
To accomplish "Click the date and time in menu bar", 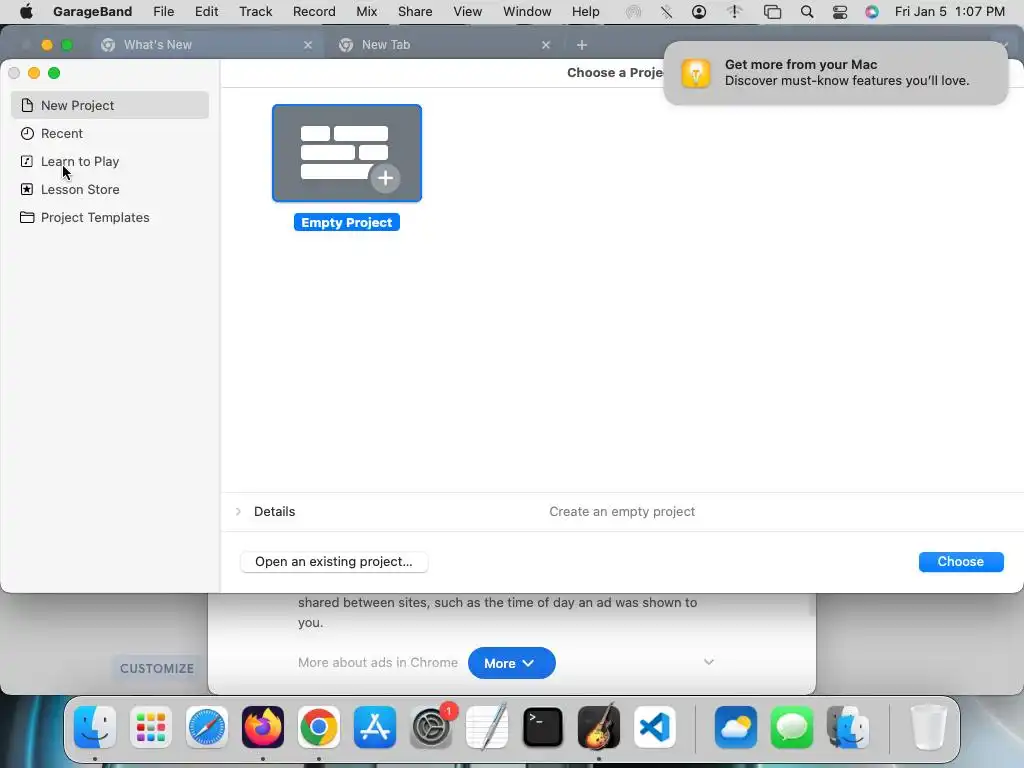I will pos(950,11).
